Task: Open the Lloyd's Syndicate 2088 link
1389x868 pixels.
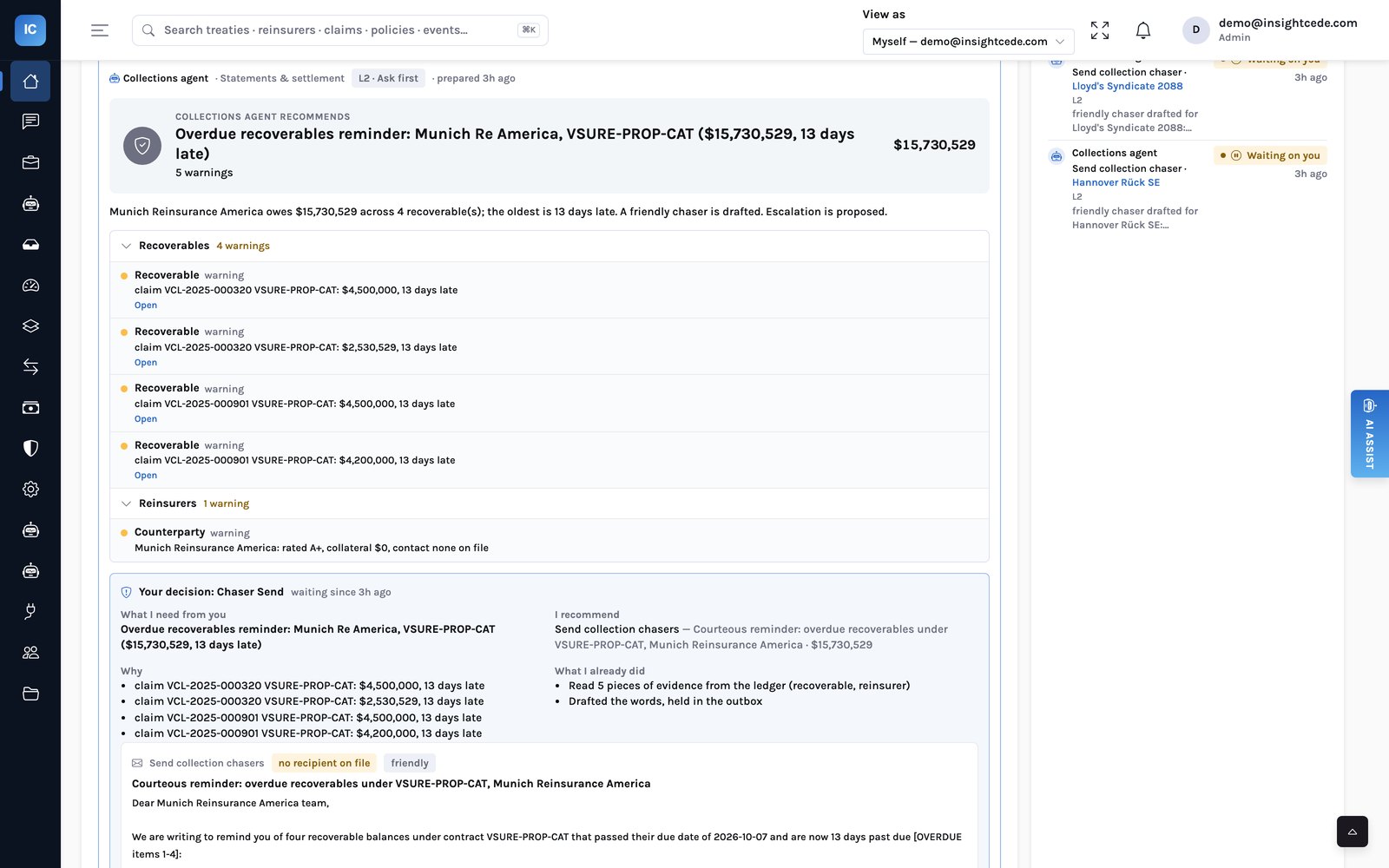Action: click(x=1127, y=86)
